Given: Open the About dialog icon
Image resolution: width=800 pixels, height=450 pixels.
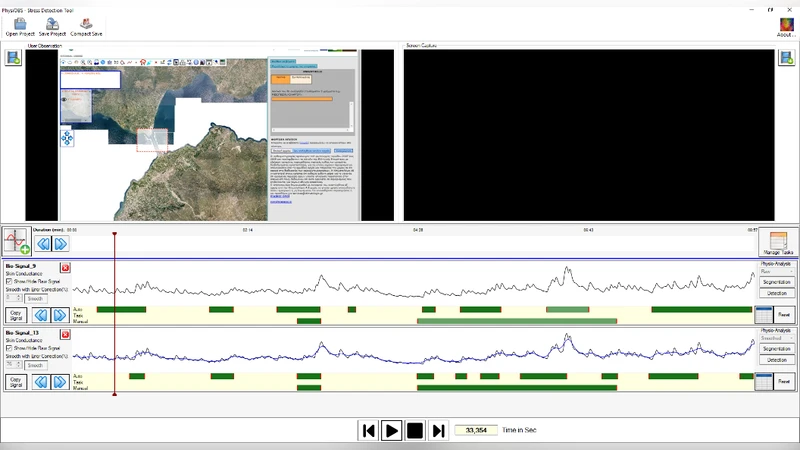Looking at the screenshot, I should [786, 23].
